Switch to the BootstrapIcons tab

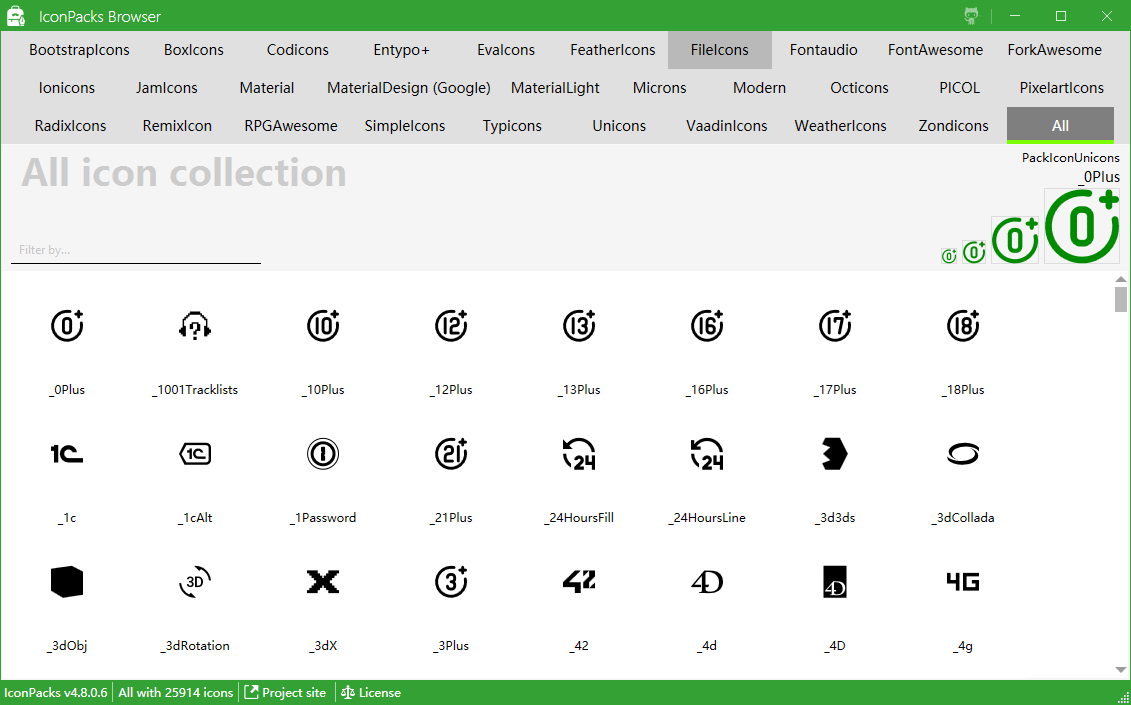79,50
